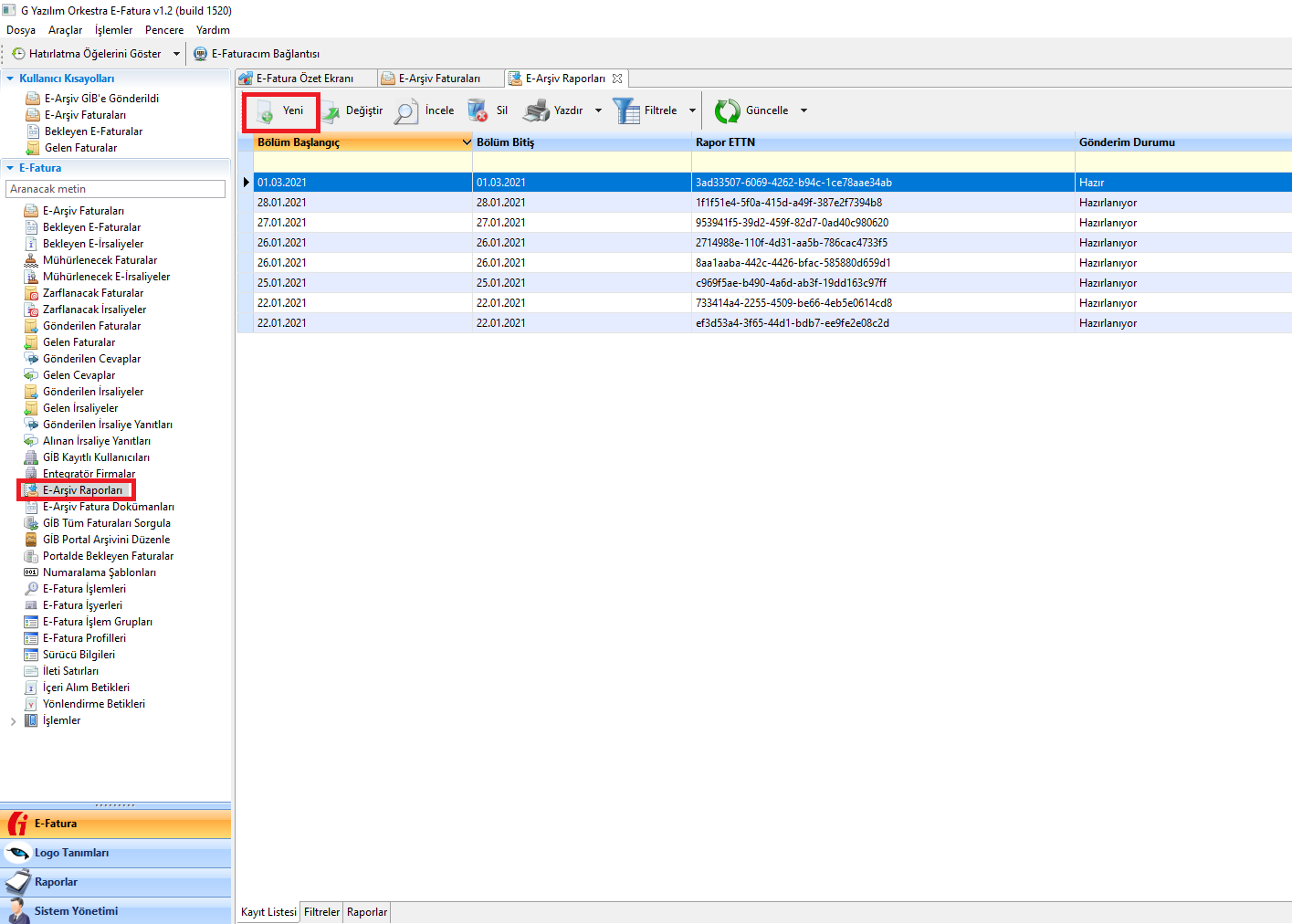Click the Güncelle refresh icon

point(728,111)
